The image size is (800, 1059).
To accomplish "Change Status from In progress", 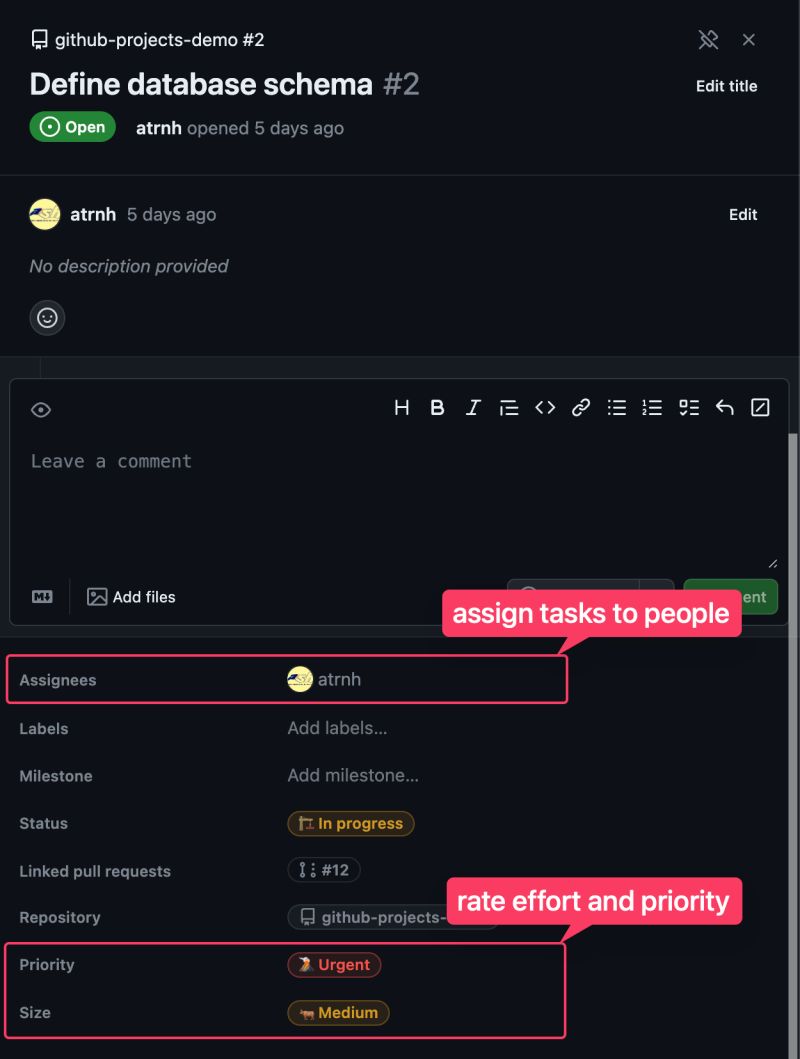I will point(351,823).
